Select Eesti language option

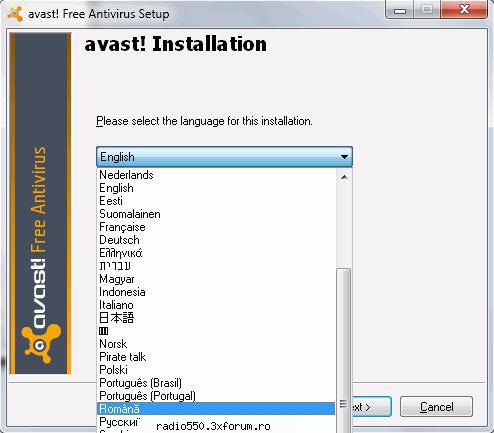click(216, 201)
